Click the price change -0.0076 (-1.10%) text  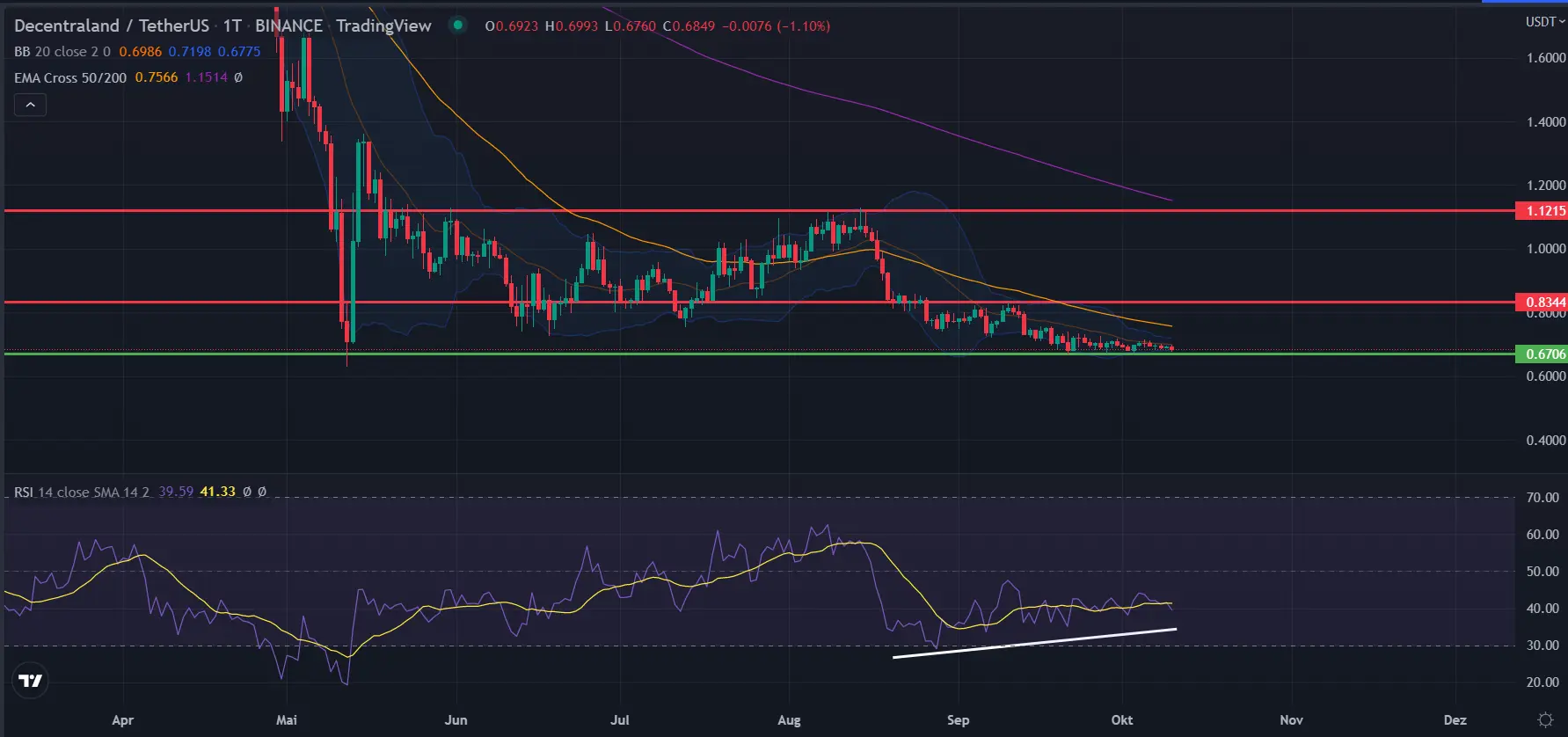point(776,26)
